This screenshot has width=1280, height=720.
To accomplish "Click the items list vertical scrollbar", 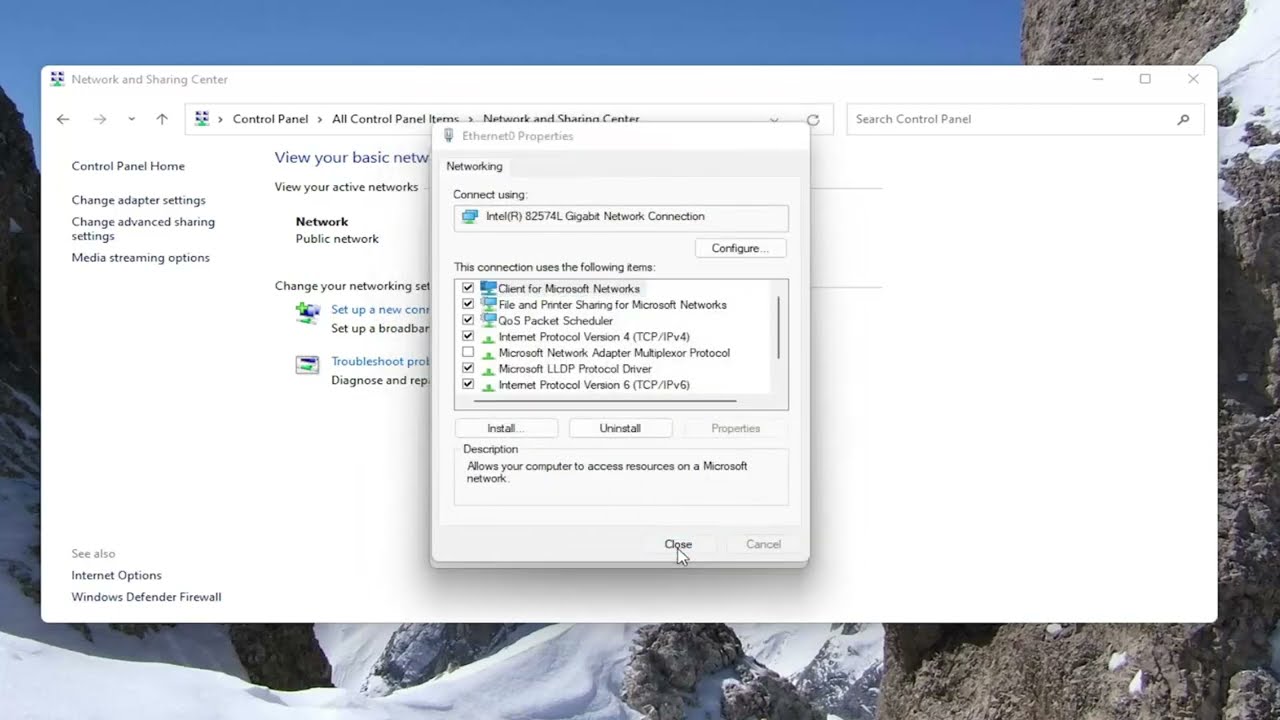I will 778,328.
